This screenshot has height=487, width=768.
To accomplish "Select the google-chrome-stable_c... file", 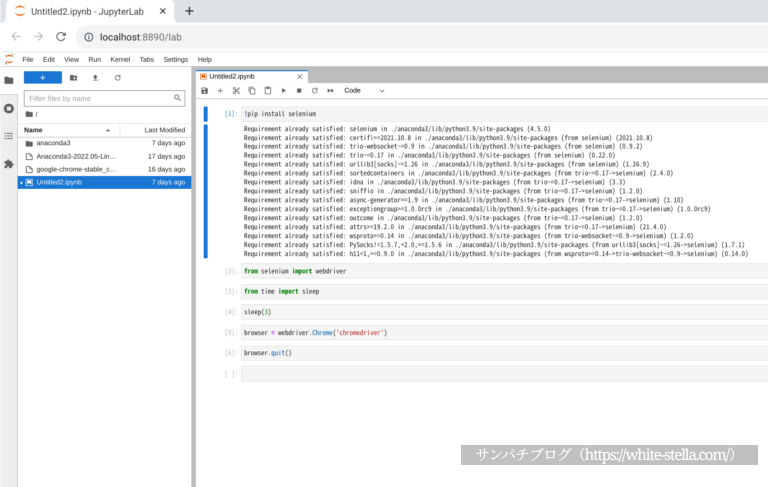I will click(104, 169).
